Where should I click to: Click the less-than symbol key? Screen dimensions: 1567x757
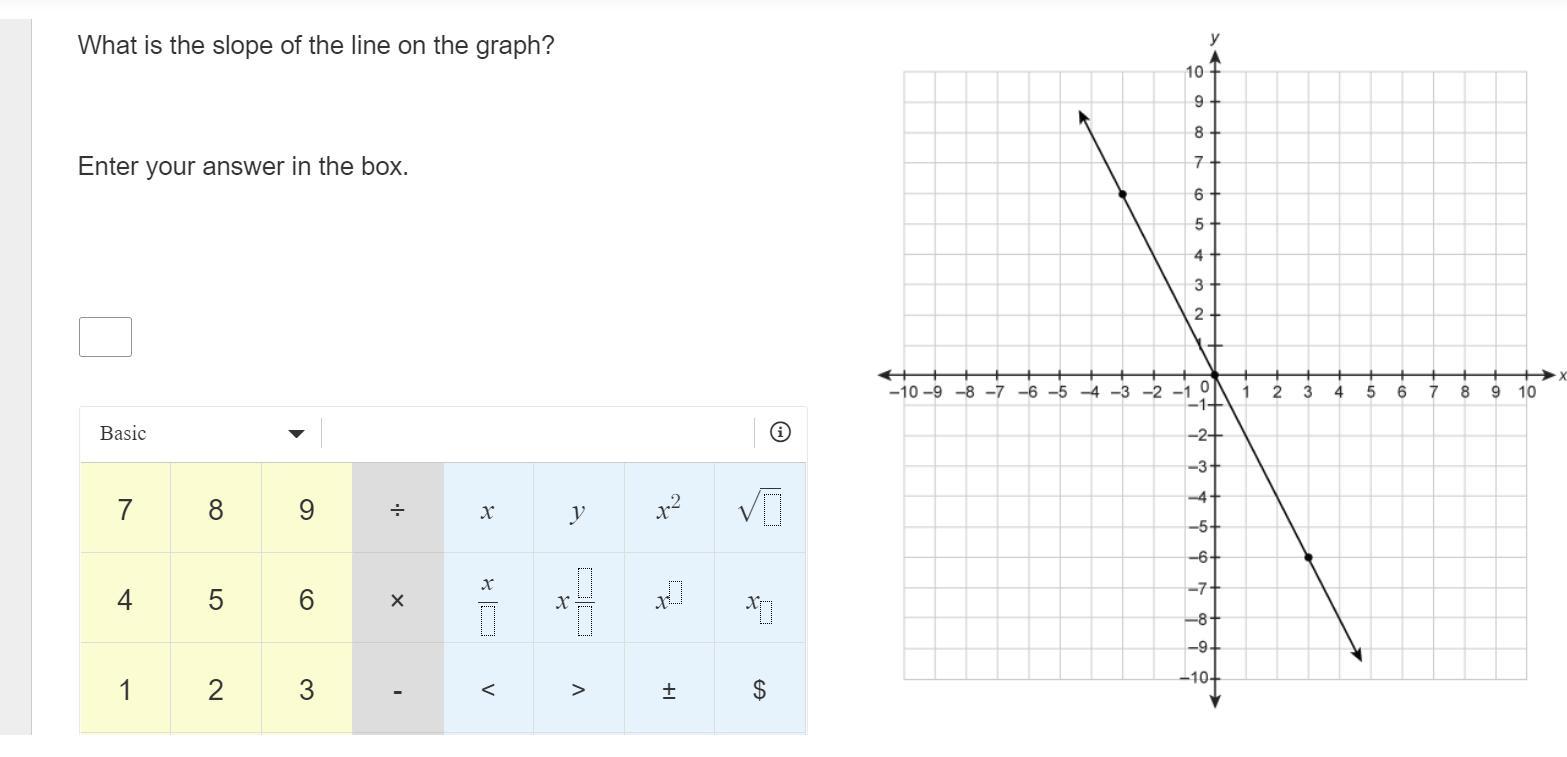[488, 690]
